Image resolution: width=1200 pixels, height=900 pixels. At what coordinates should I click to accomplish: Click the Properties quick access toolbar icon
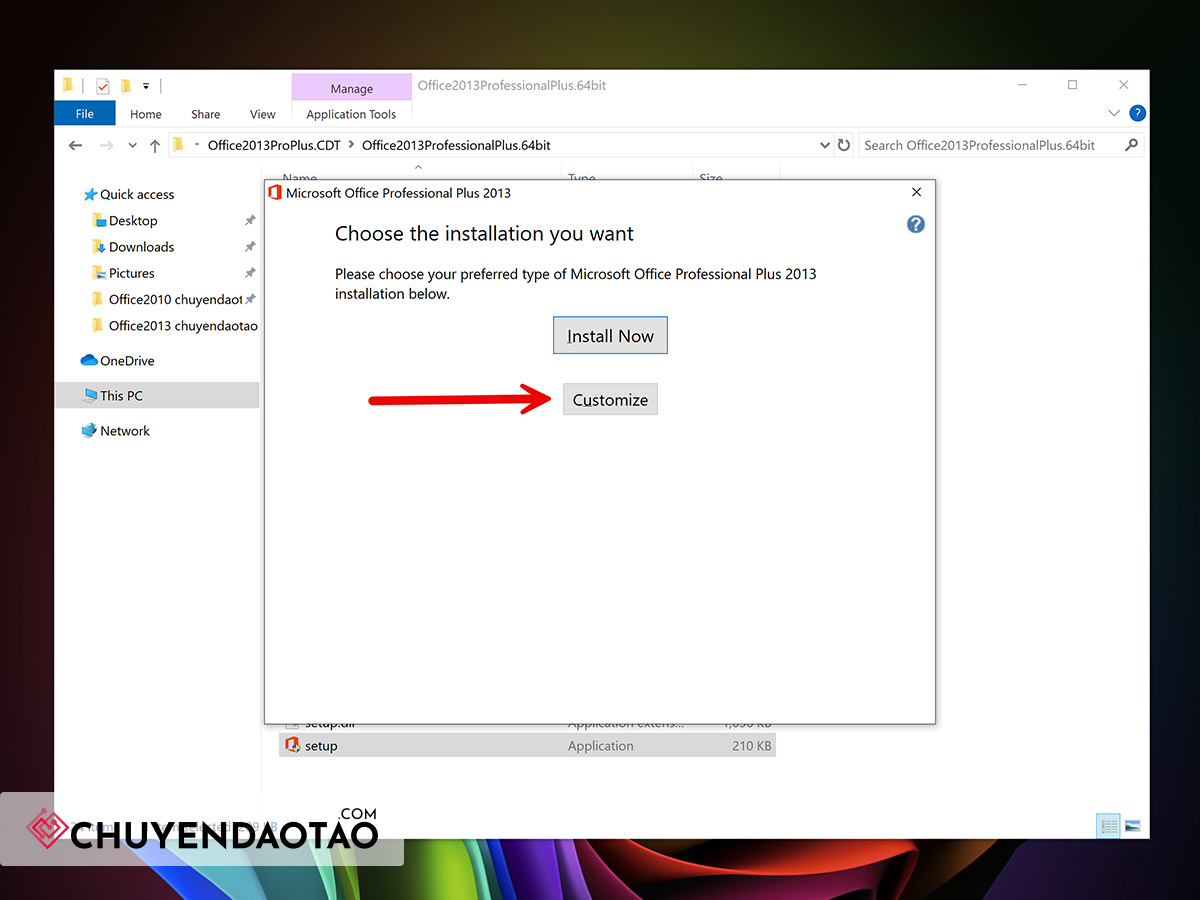[102, 86]
